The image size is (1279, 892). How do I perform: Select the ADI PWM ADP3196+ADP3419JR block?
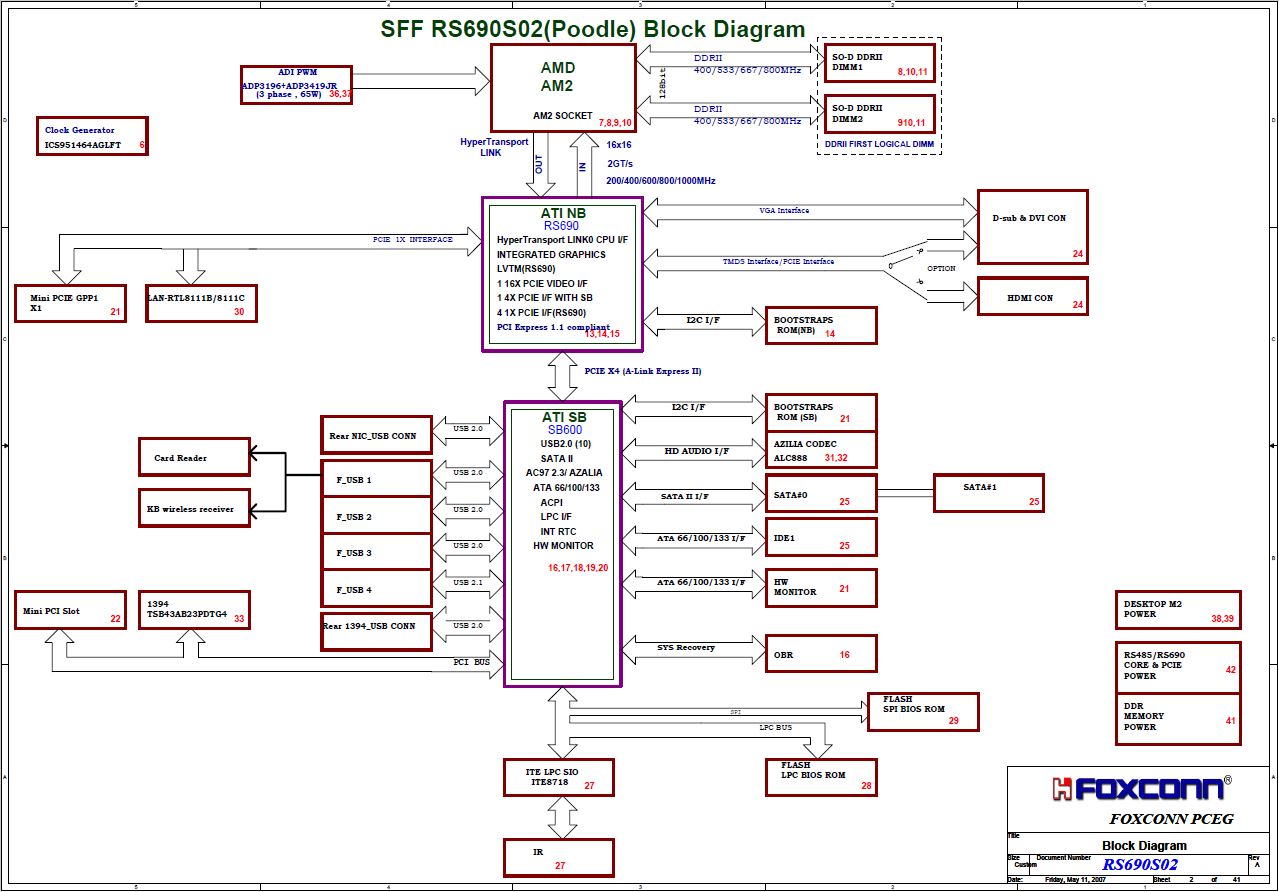(x=297, y=84)
